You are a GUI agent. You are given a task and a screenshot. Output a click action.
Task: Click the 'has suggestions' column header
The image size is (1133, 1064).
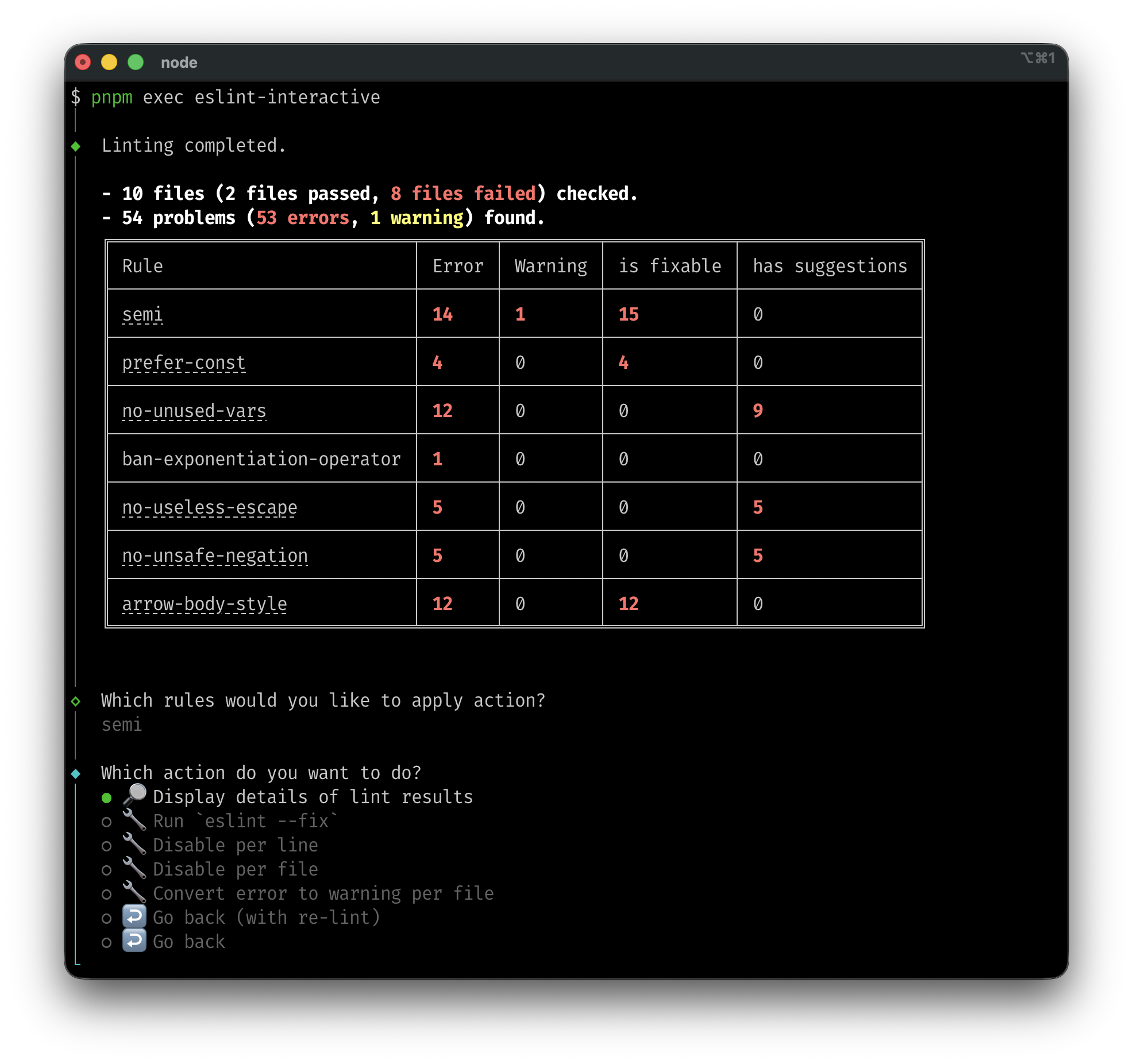[x=830, y=266]
